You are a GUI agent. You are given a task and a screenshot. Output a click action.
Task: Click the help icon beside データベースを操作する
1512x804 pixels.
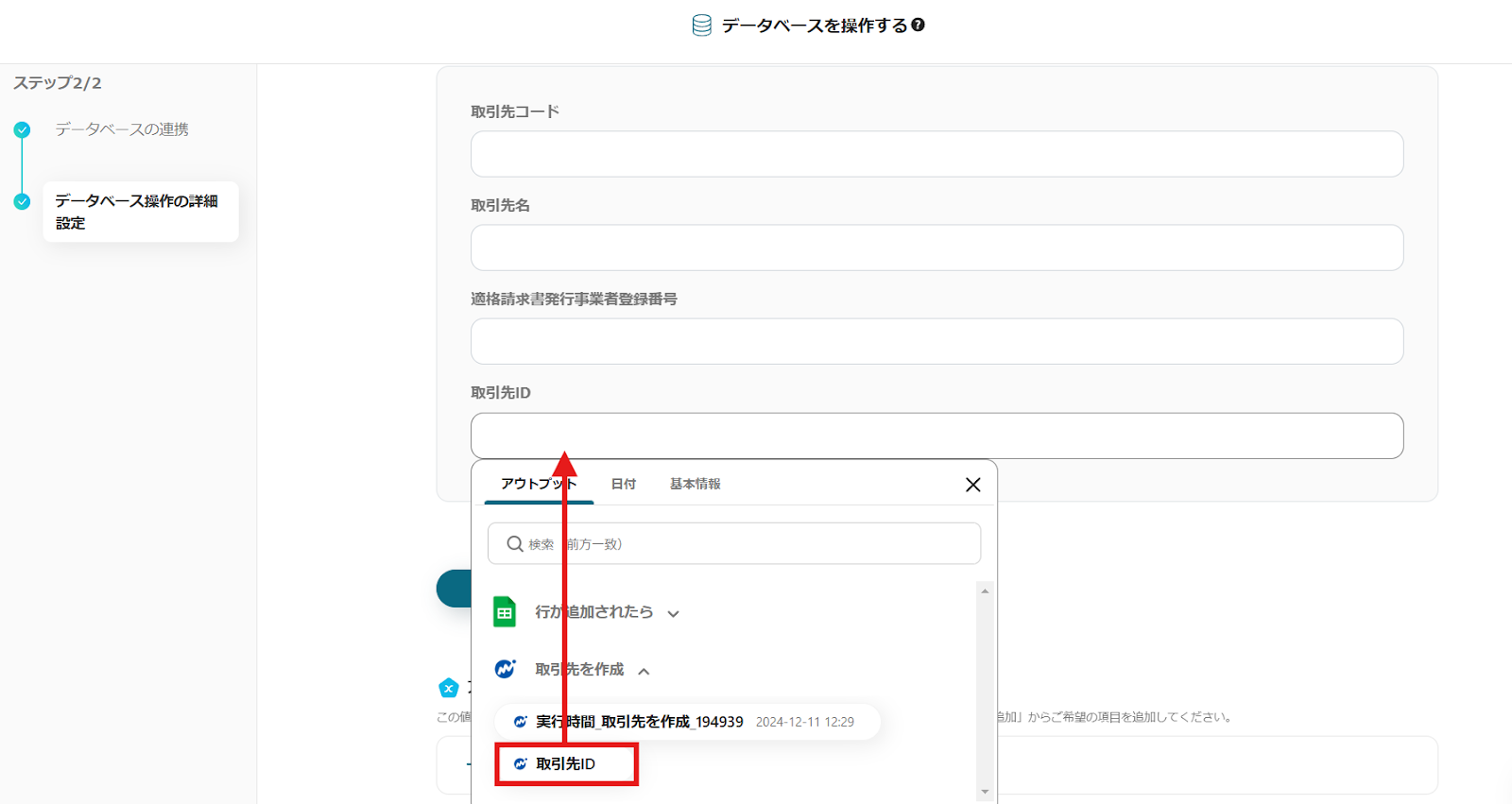[918, 26]
